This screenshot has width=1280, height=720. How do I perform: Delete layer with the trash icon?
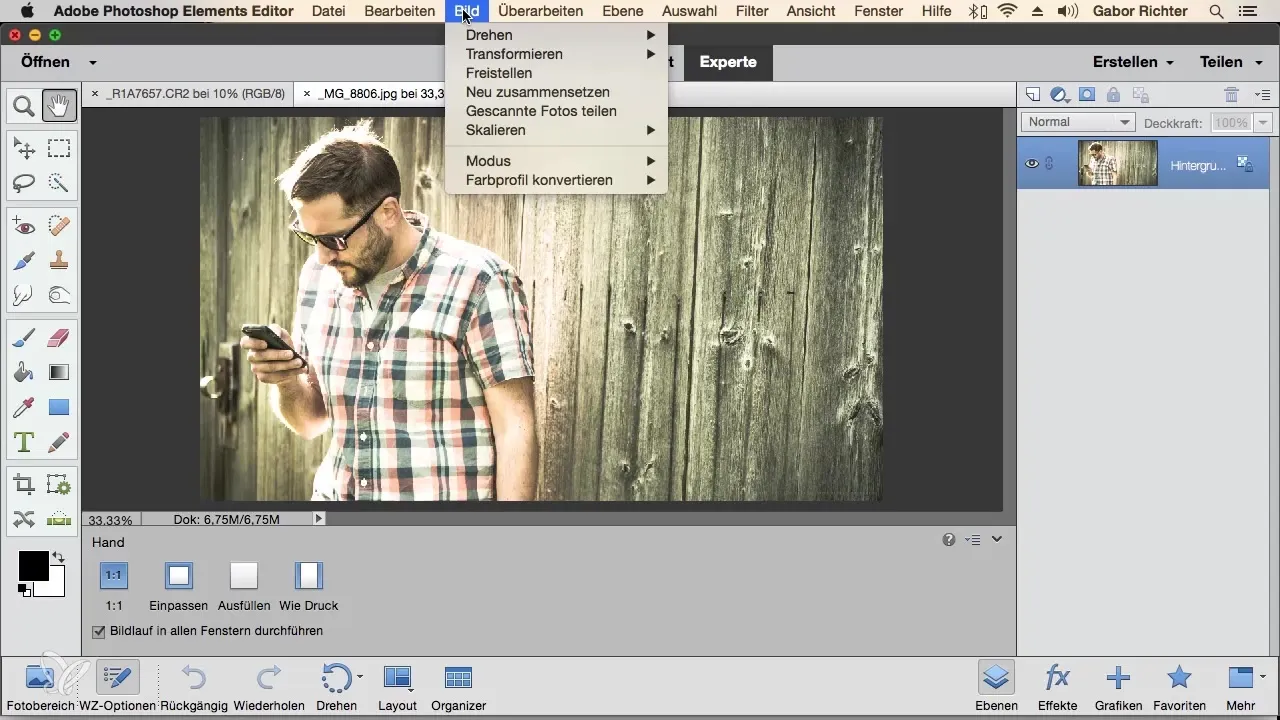click(x=1232, y=95)
